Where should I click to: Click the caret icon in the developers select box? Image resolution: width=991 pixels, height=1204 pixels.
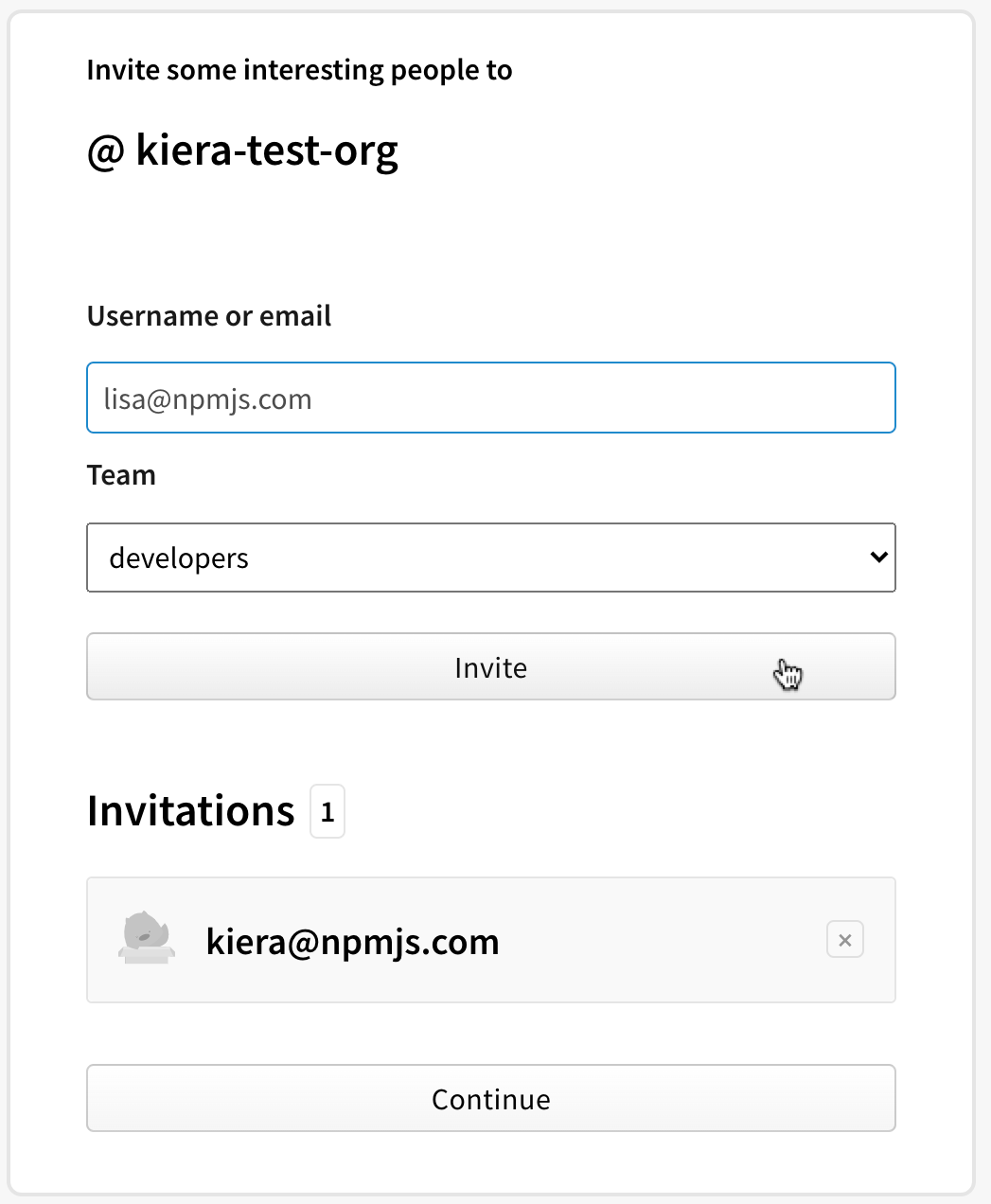point(877,558)
